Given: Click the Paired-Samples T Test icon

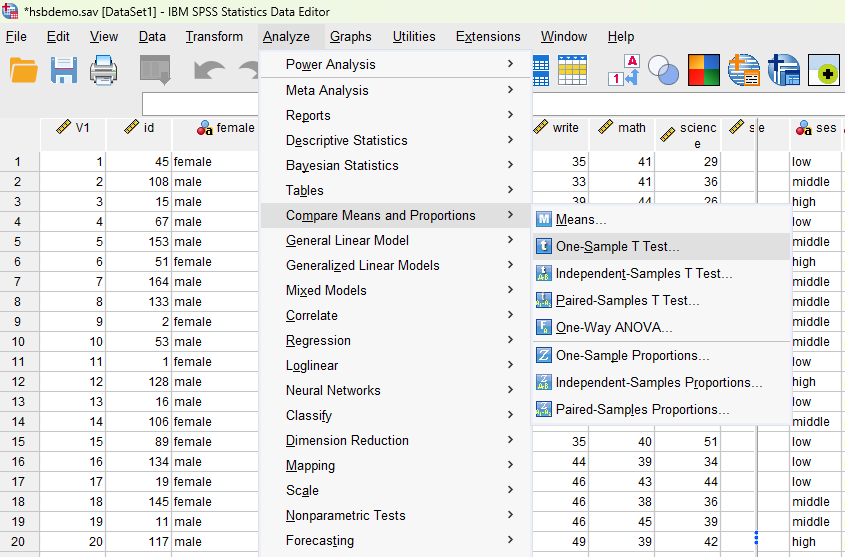Looking at the screenshot, I should [x=544, y=300].
